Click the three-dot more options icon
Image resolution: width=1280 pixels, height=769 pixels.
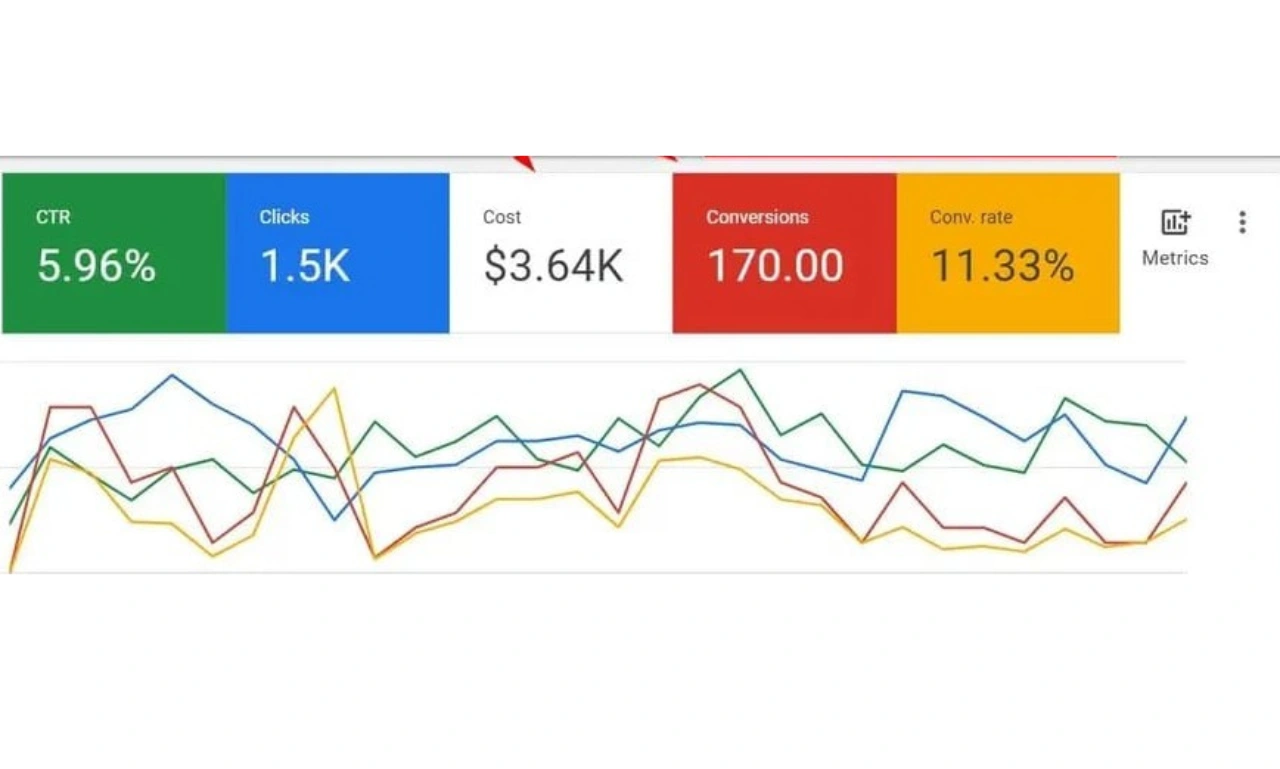1242,222
